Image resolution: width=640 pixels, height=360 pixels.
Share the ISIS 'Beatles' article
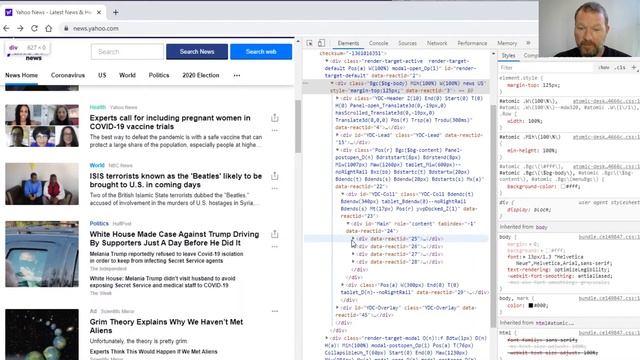[x=275, y=176]
